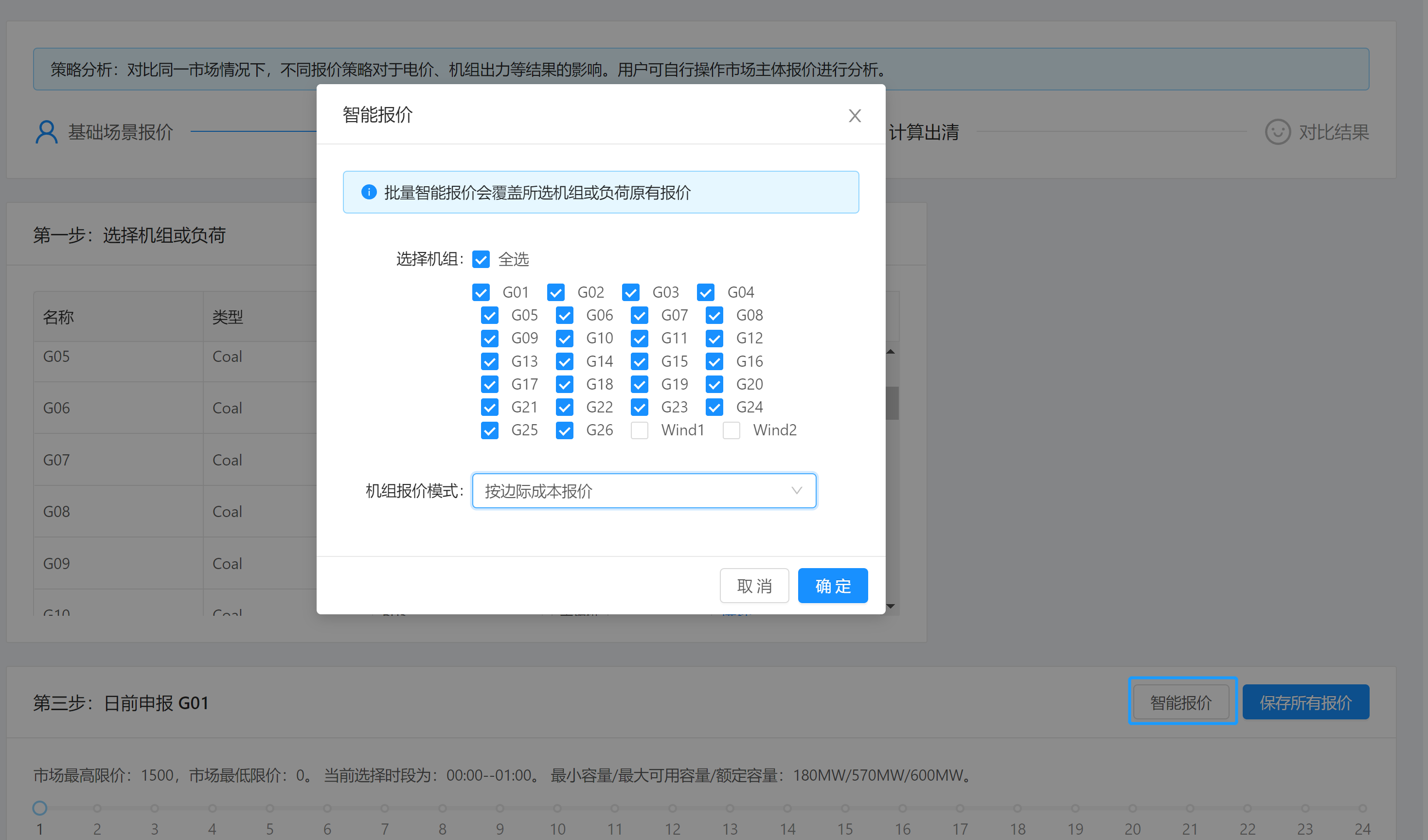The width and height of the screenshot is (1428, 840).
Task: Go to the 计算出清 step
Action: tap(924, 132)
